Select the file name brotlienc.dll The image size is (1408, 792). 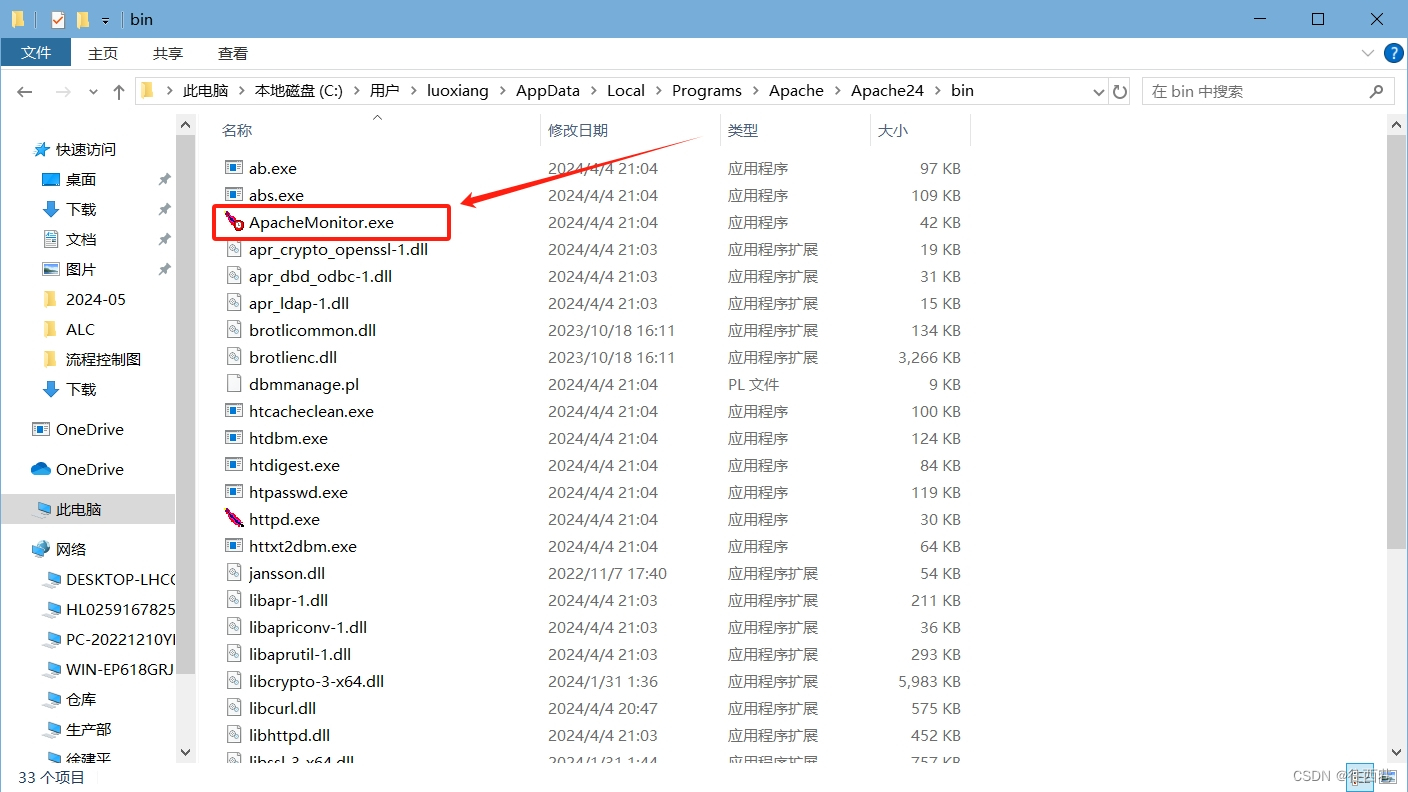pos(293,357)
